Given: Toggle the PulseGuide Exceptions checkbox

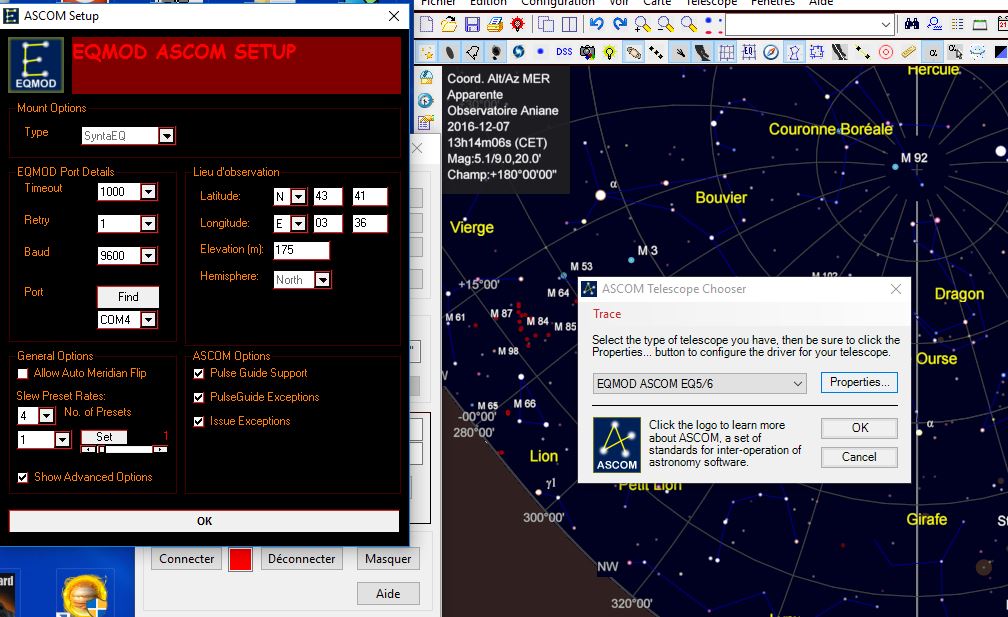Looking at the screenshot, I should (x=199, y=397).
